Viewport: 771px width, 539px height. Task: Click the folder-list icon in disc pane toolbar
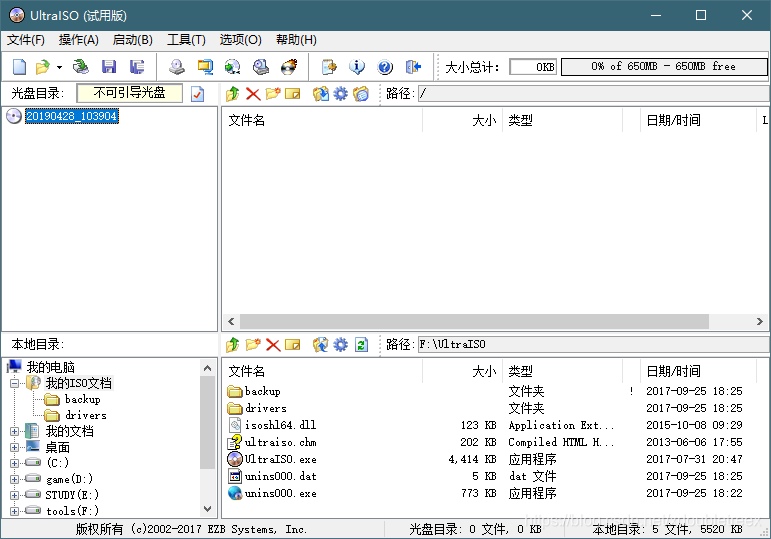[361, 93]
